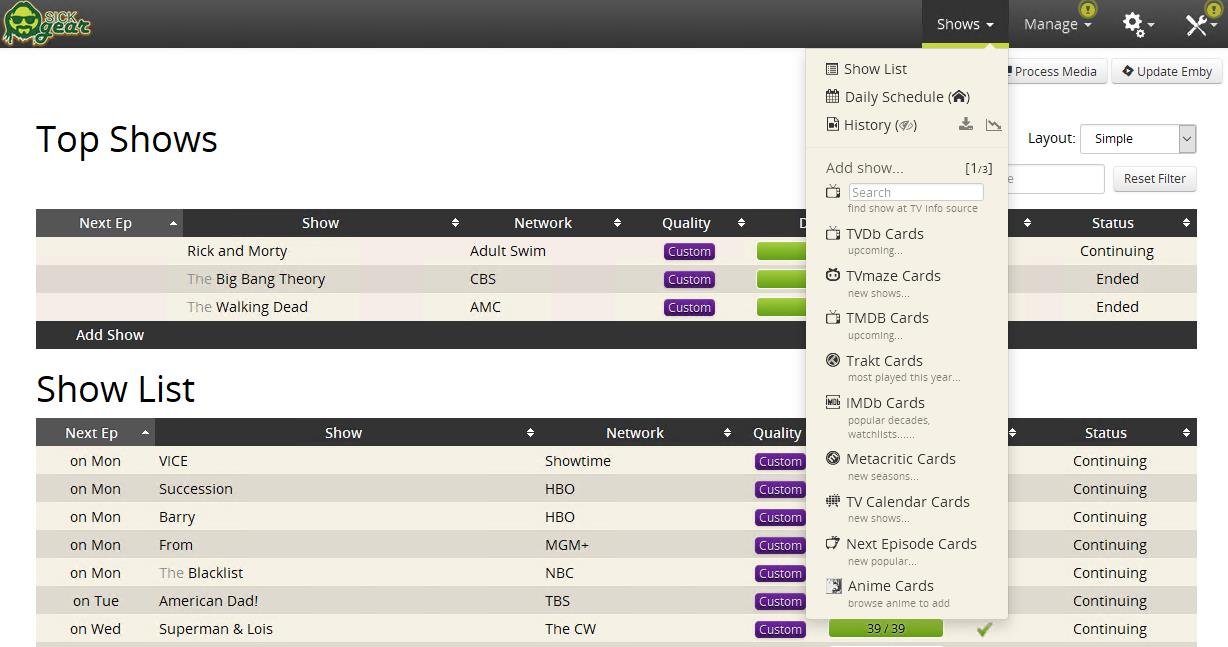
Task: Click the Adult Swim network cell
Action: coord(508,251)
